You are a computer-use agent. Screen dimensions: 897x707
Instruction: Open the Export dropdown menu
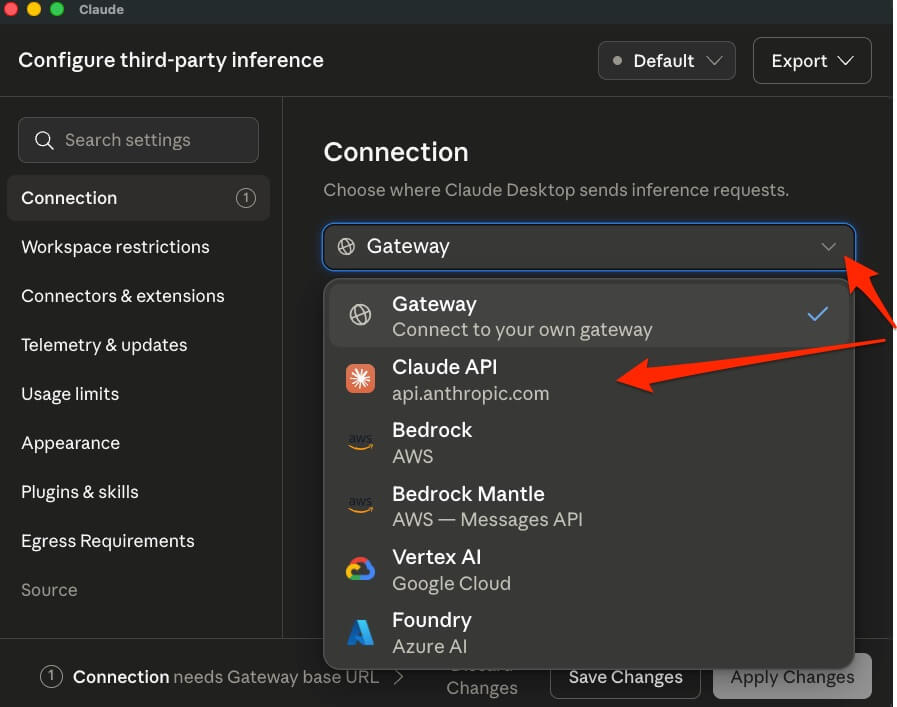812,61
